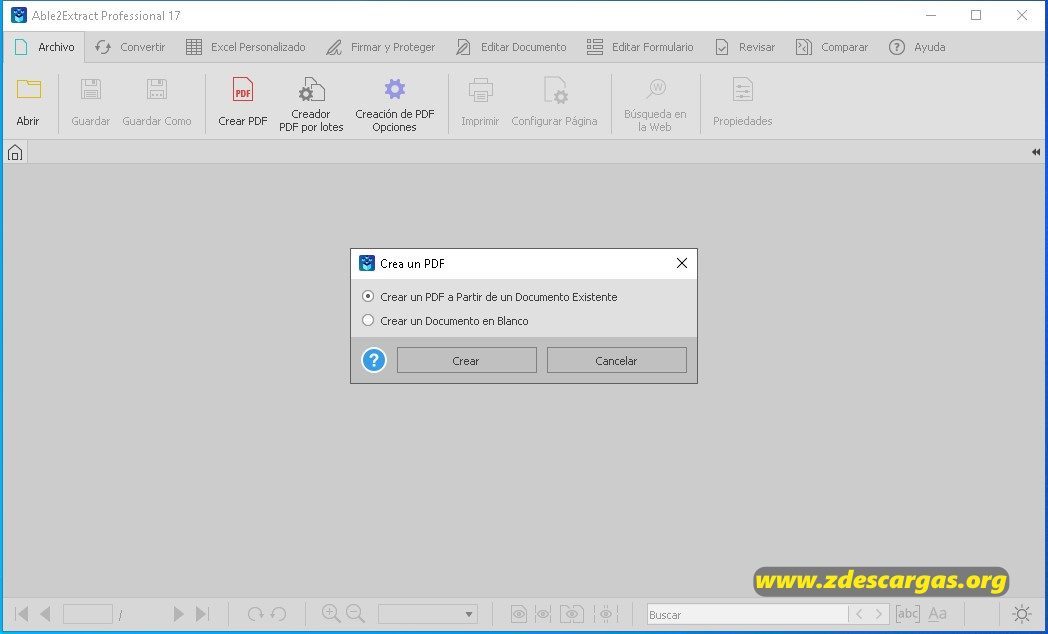
Task: Go to previous page arrow
Action: tap(45, 613)
